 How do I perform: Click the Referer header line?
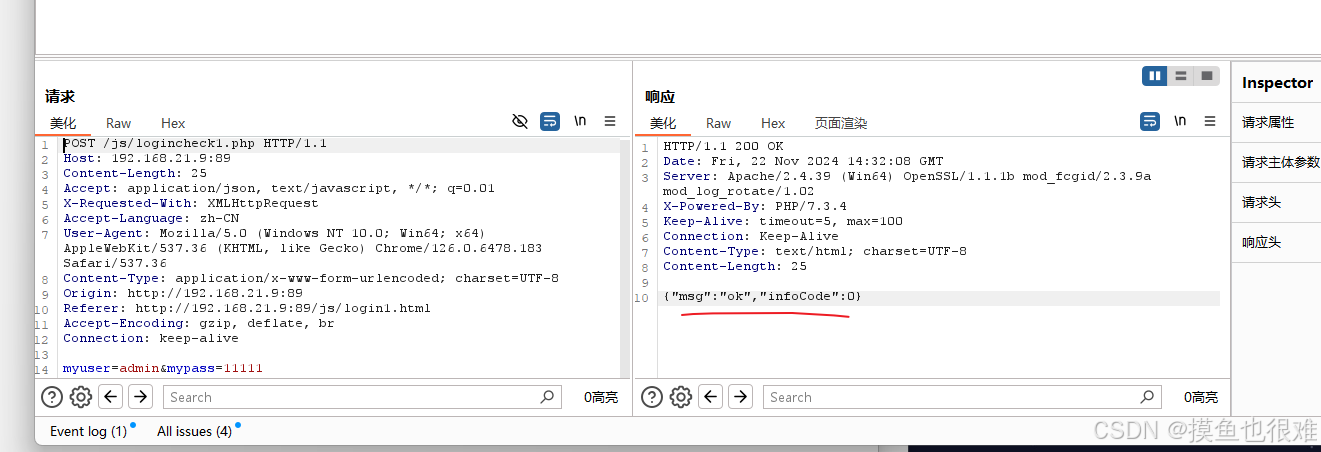point(247,308)
